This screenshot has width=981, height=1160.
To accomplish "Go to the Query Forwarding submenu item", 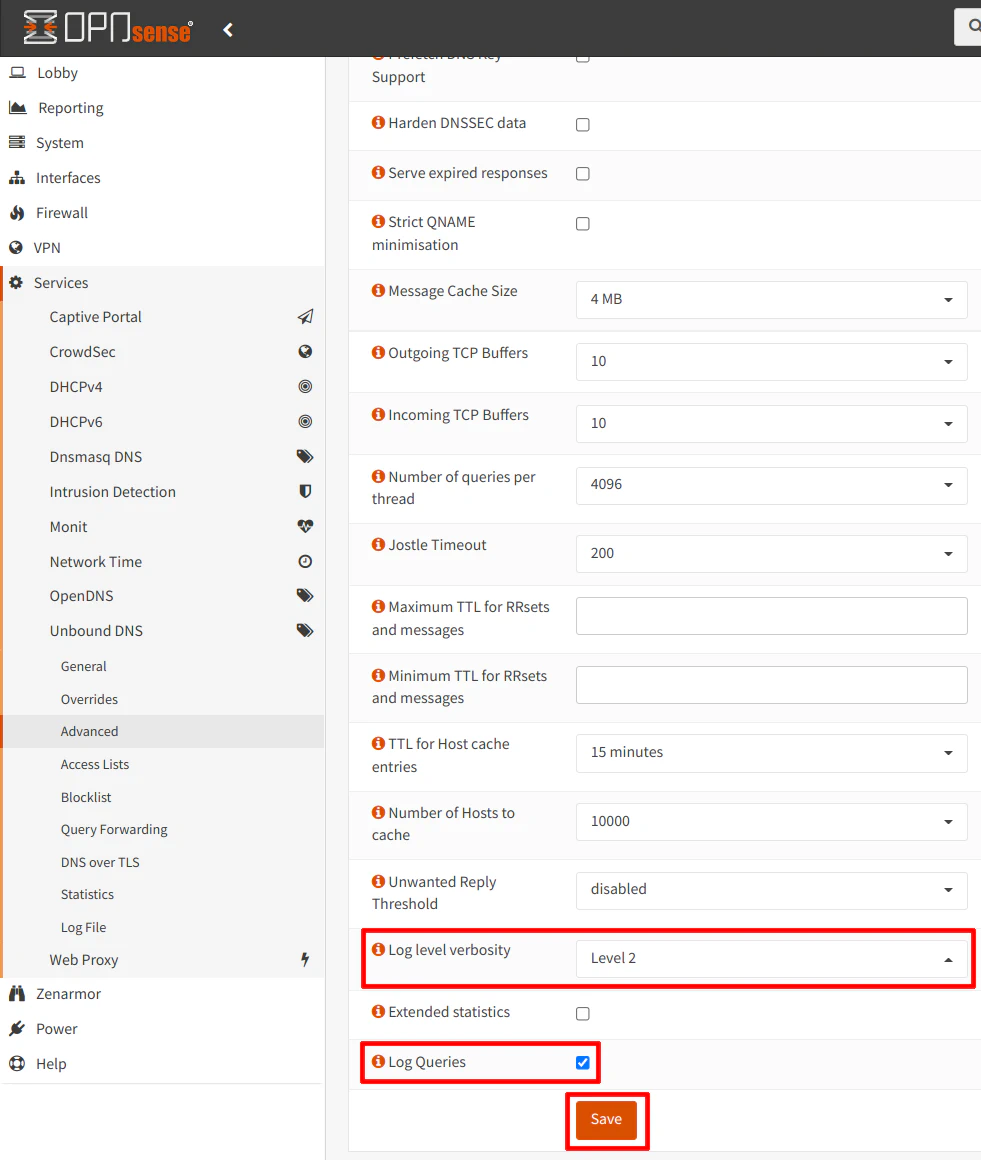I will coord(114,830).
